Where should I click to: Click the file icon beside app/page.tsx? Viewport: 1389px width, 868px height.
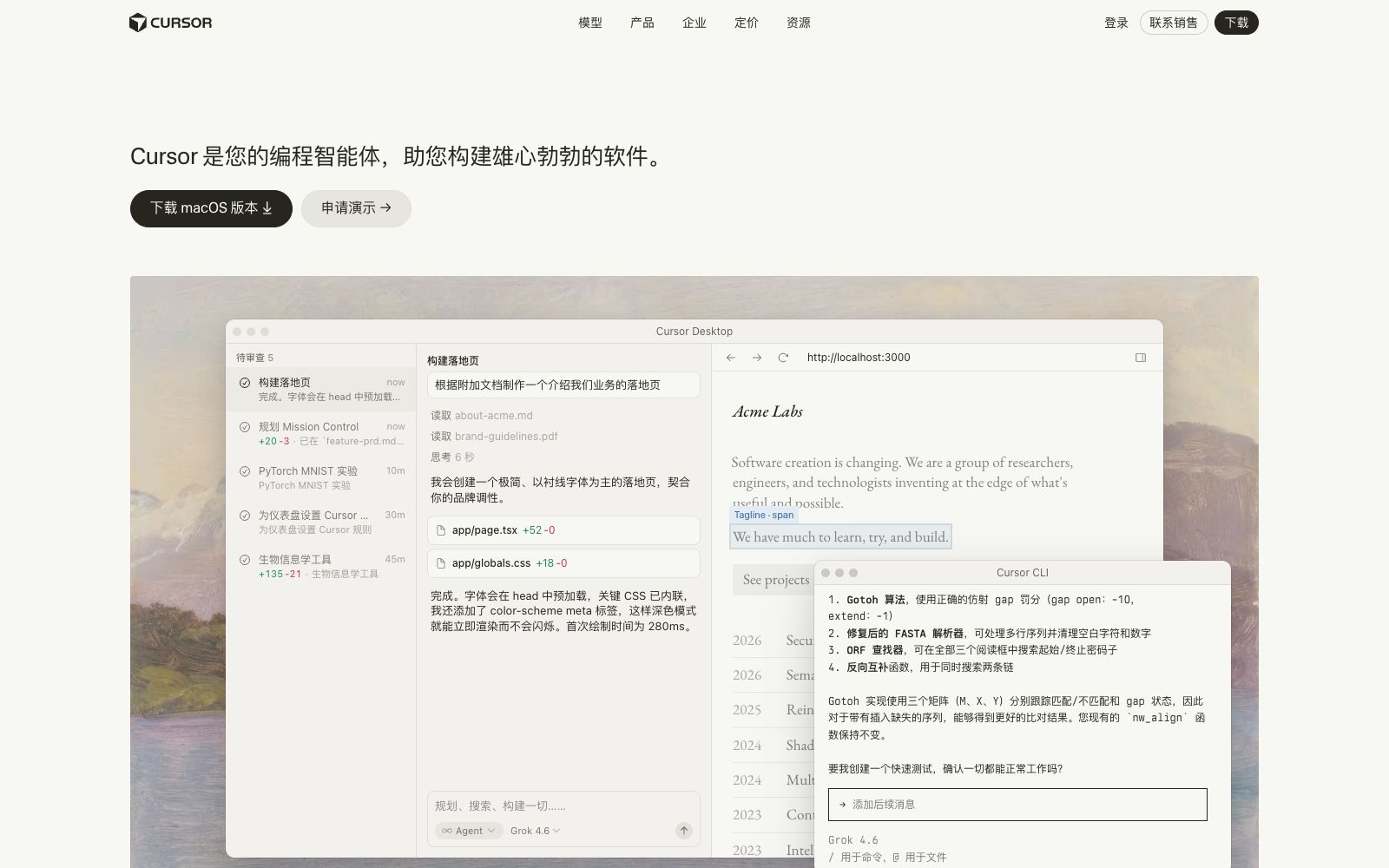441,530
